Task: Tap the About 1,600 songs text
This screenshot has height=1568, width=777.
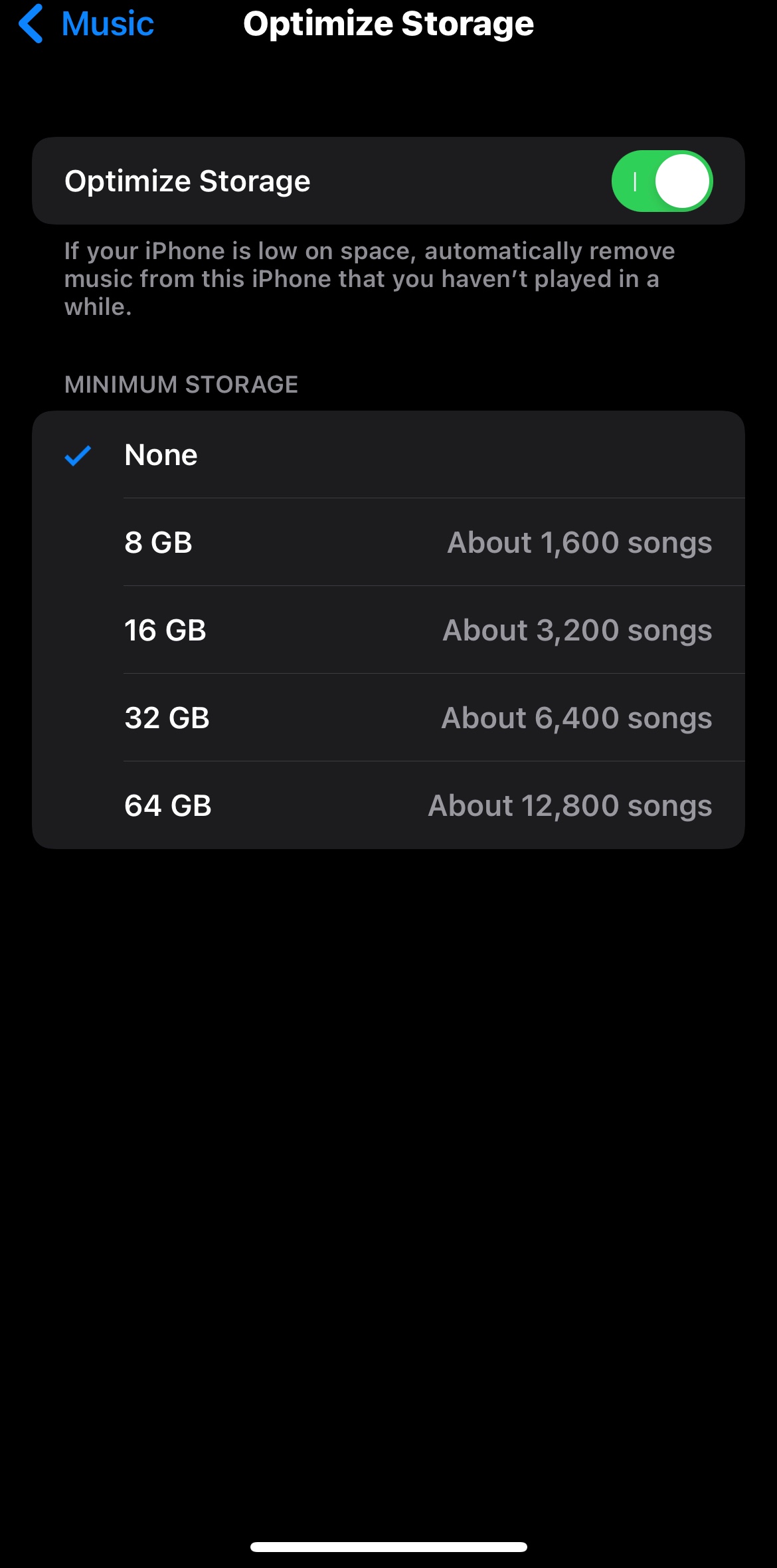Action: 579,543
